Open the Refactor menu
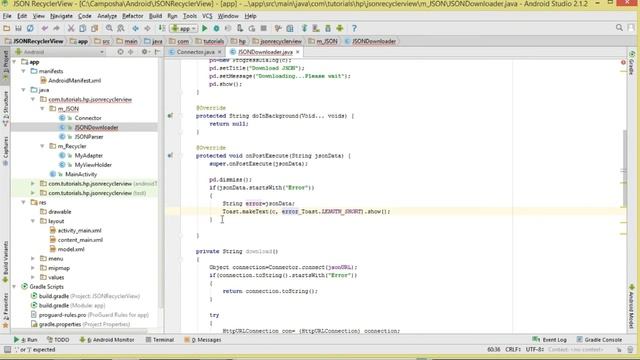The width and height of the screenshot is (640, 360). click(x=133, y=16)
